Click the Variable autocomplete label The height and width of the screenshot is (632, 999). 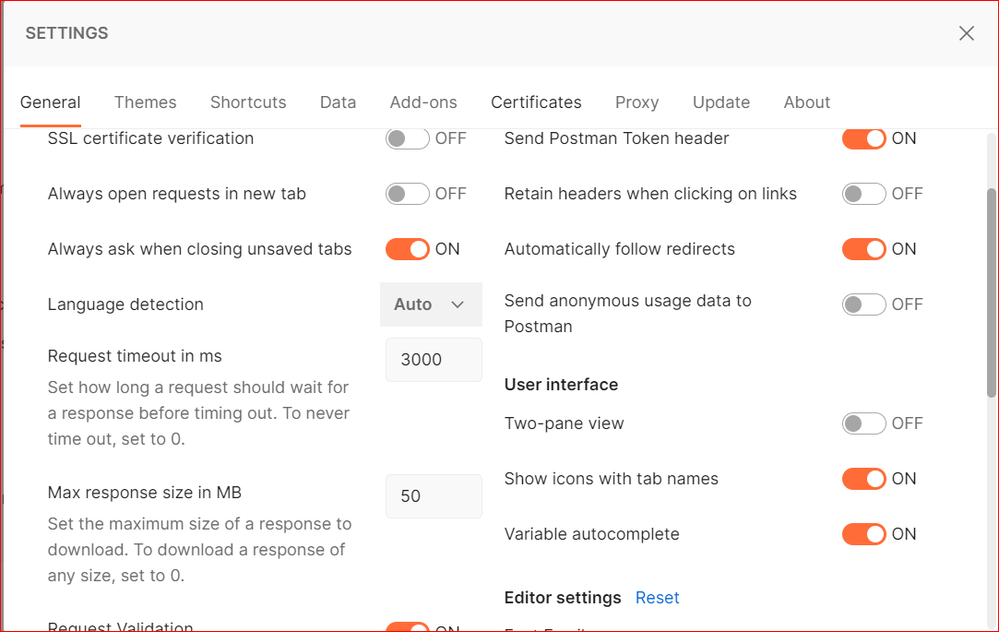coord(592,535)
